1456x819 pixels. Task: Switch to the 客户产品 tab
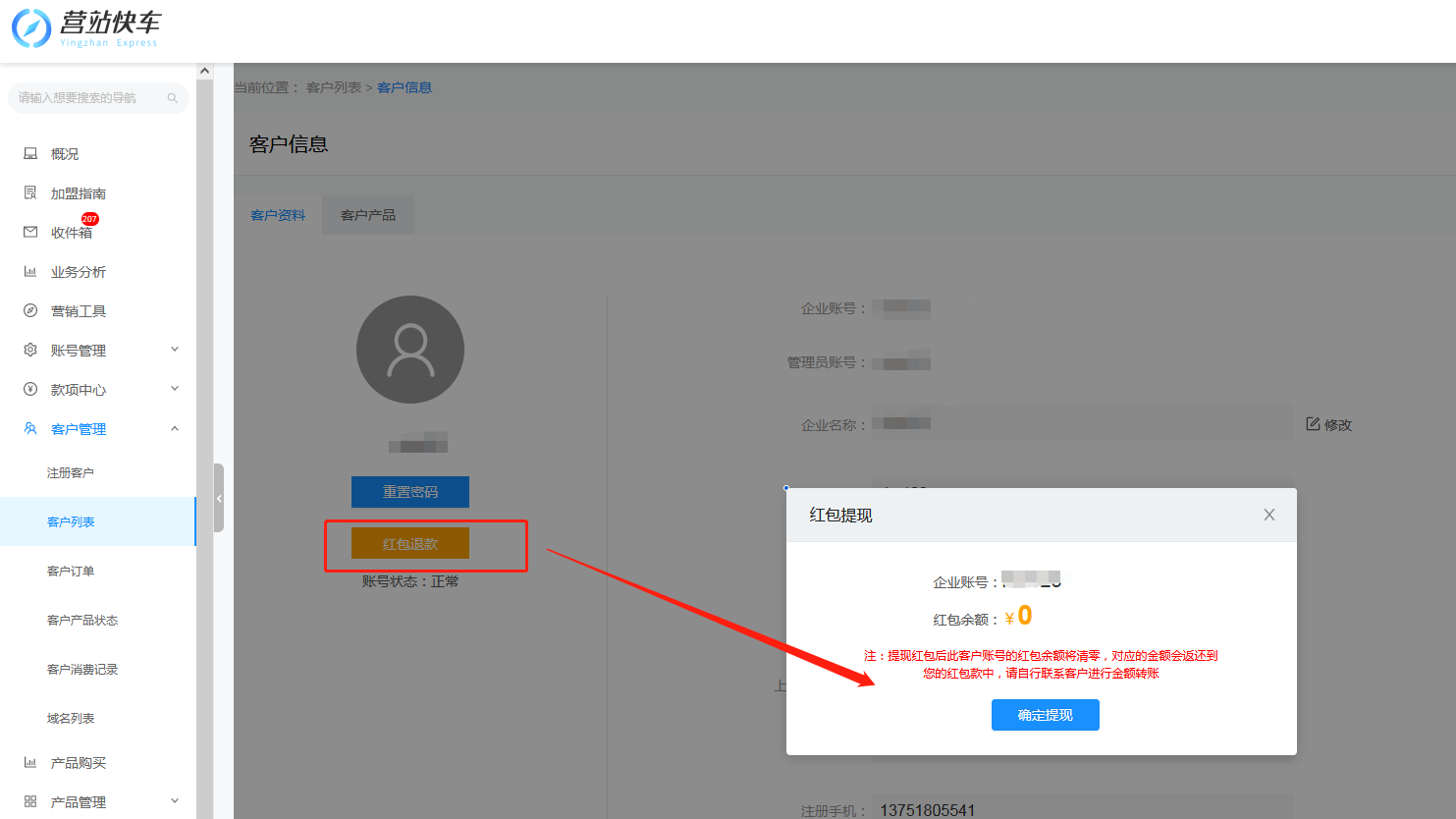[x=368, y=215]
